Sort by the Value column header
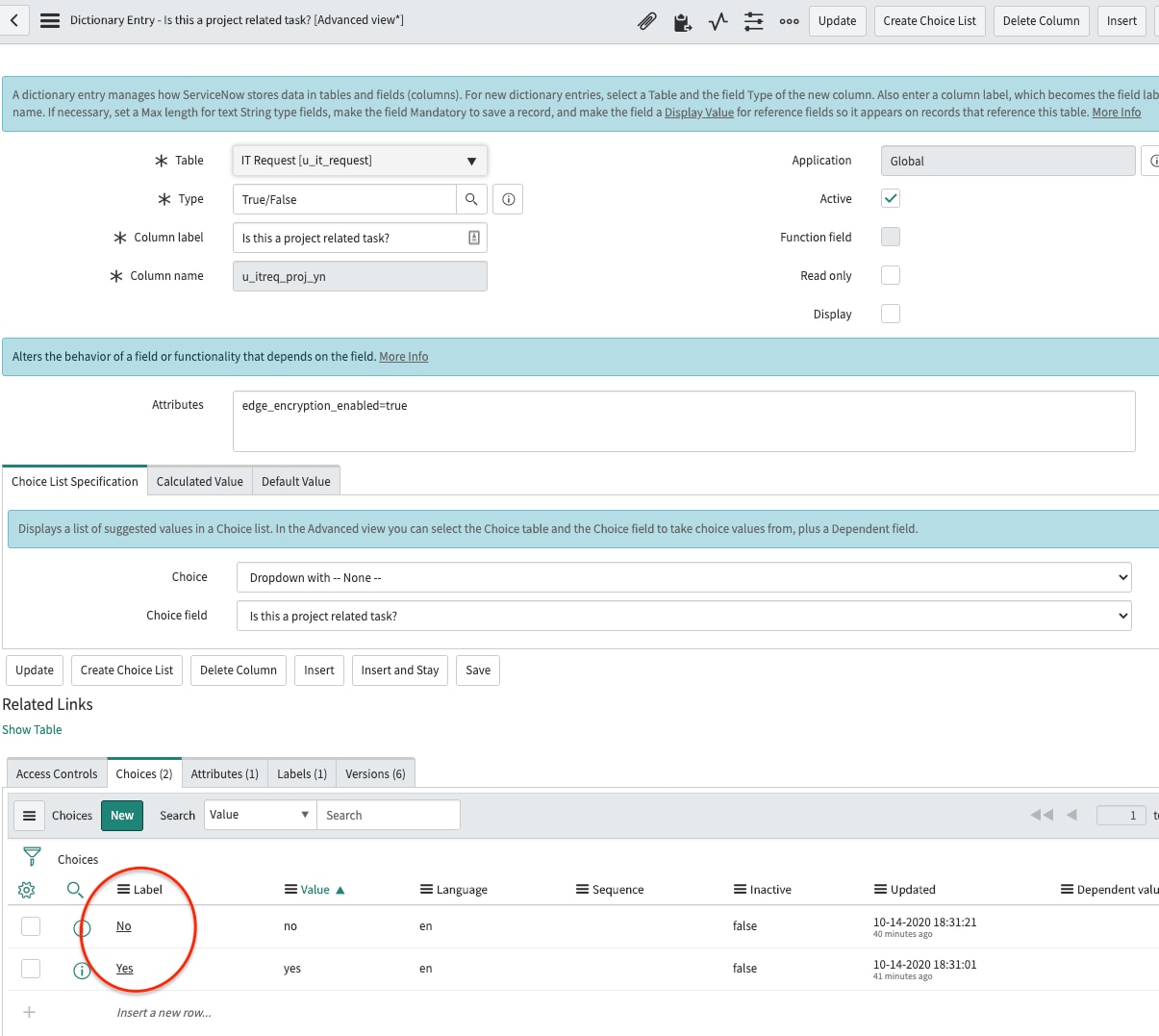The image size is (1159, 1036). 315,890
